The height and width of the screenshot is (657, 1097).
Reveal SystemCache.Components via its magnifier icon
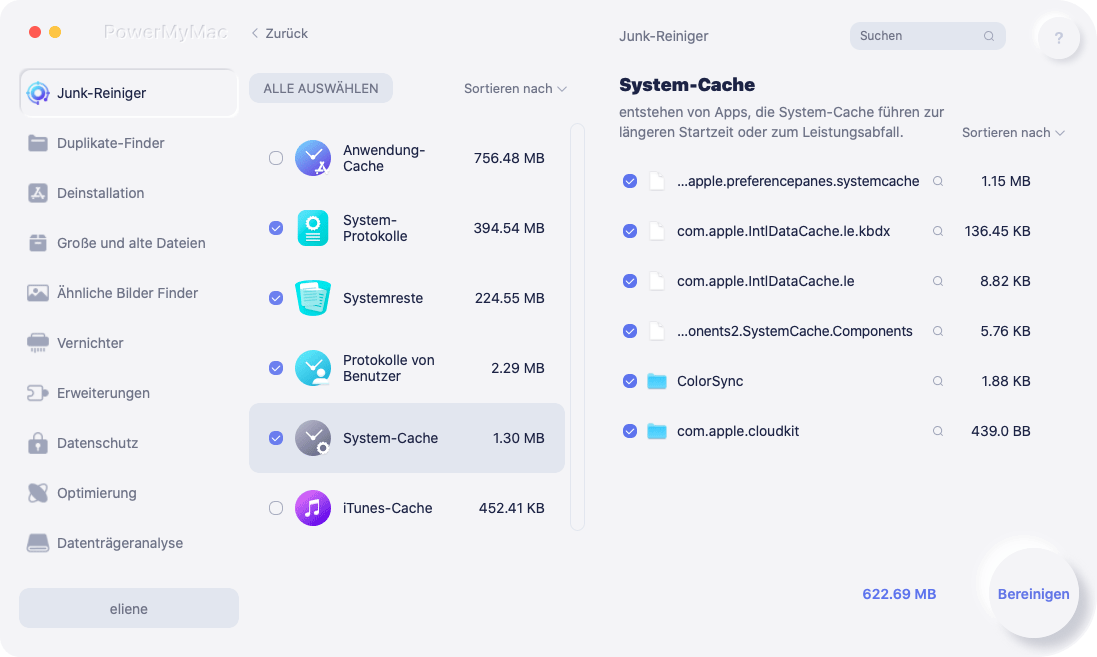937,331
